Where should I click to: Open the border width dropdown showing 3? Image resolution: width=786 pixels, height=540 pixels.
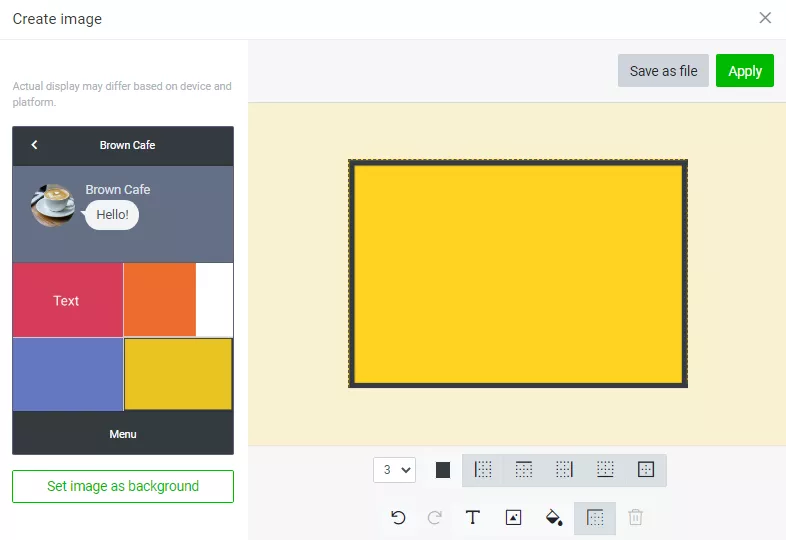coord(395,470)
